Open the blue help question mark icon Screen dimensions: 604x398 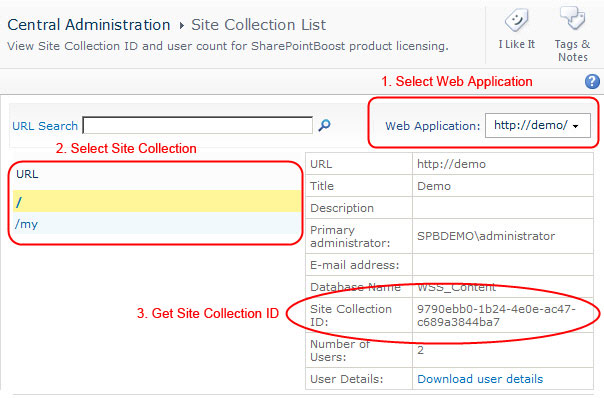pos(592,82)
